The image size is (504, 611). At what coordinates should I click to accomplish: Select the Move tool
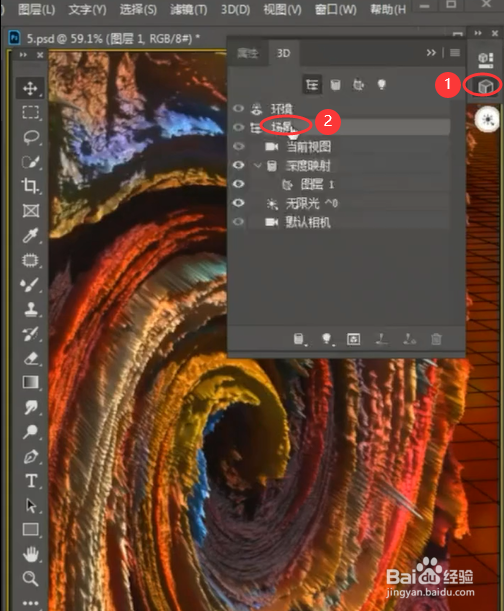(30, 88)
